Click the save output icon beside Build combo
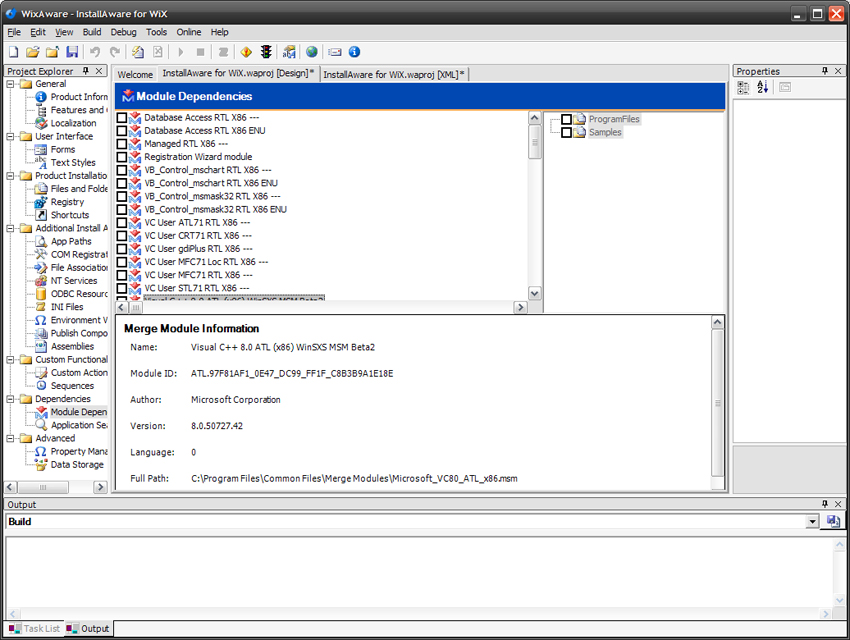Image resolution: width=850 pixels, height=640 pixels. [833, 521]
